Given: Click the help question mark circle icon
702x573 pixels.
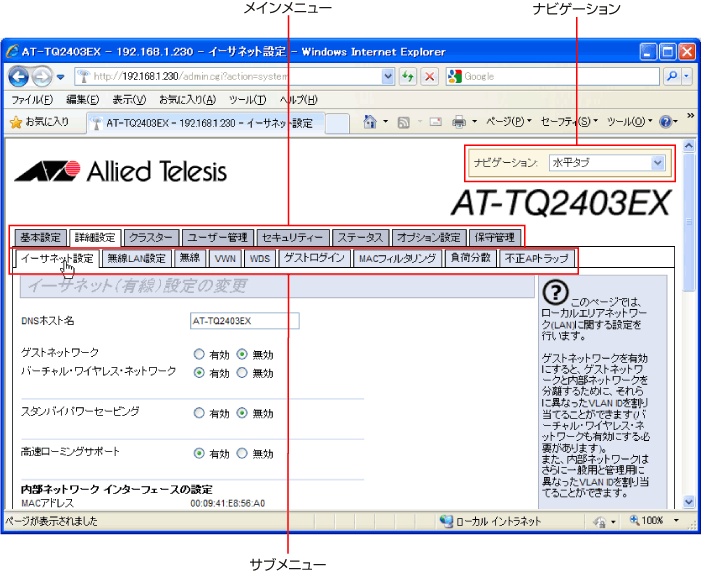Looking at the screenshot, I should point(555,293).
